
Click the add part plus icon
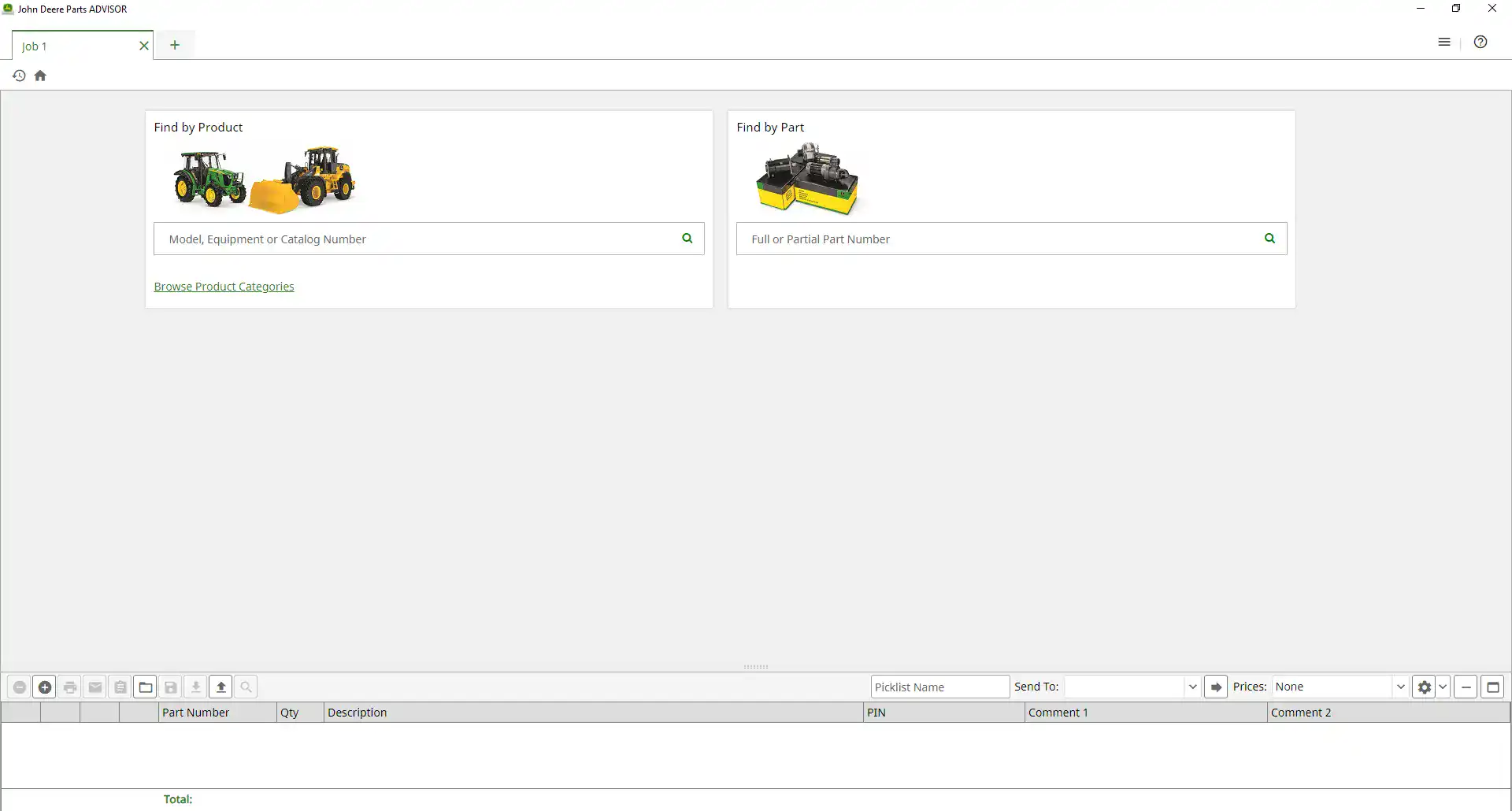click(45, 687)
